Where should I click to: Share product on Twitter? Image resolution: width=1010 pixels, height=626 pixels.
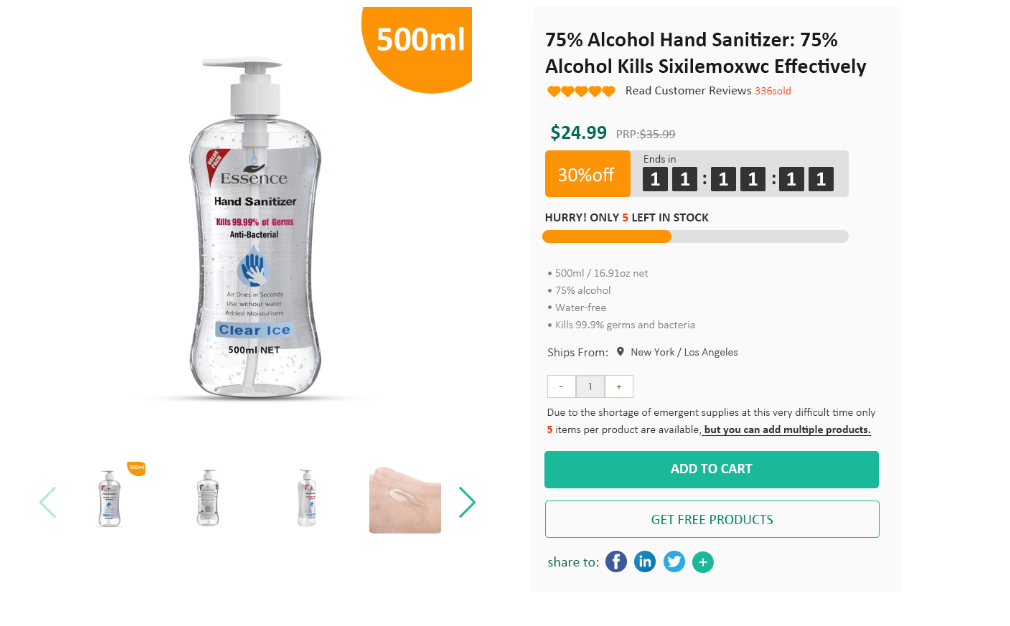[x=674, y=562]
